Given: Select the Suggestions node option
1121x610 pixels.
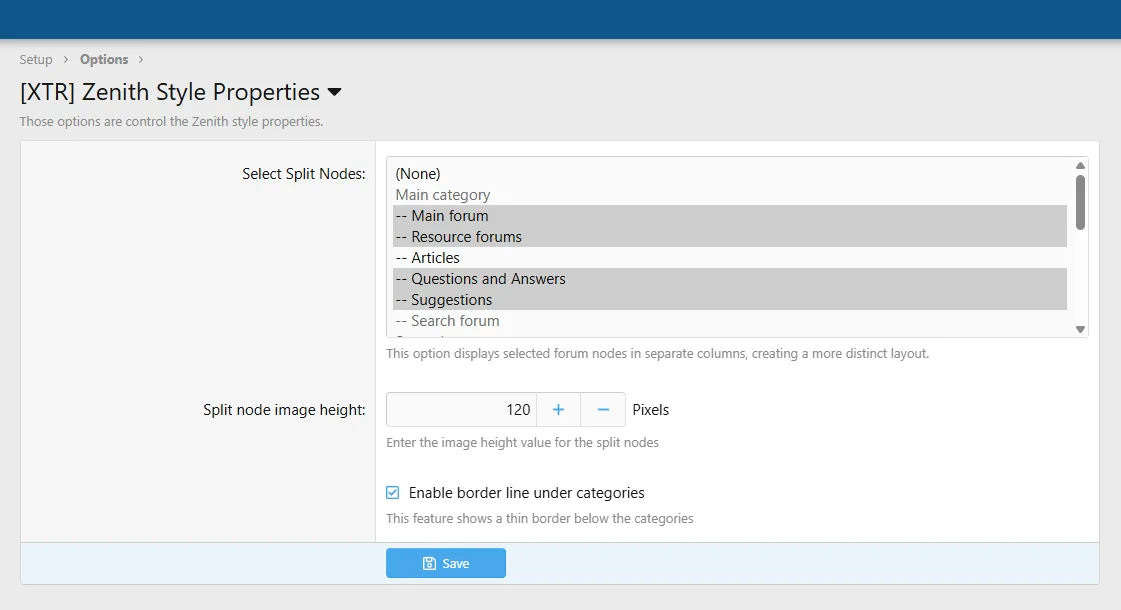Looking at the screenshot, I should click(444, 300).
